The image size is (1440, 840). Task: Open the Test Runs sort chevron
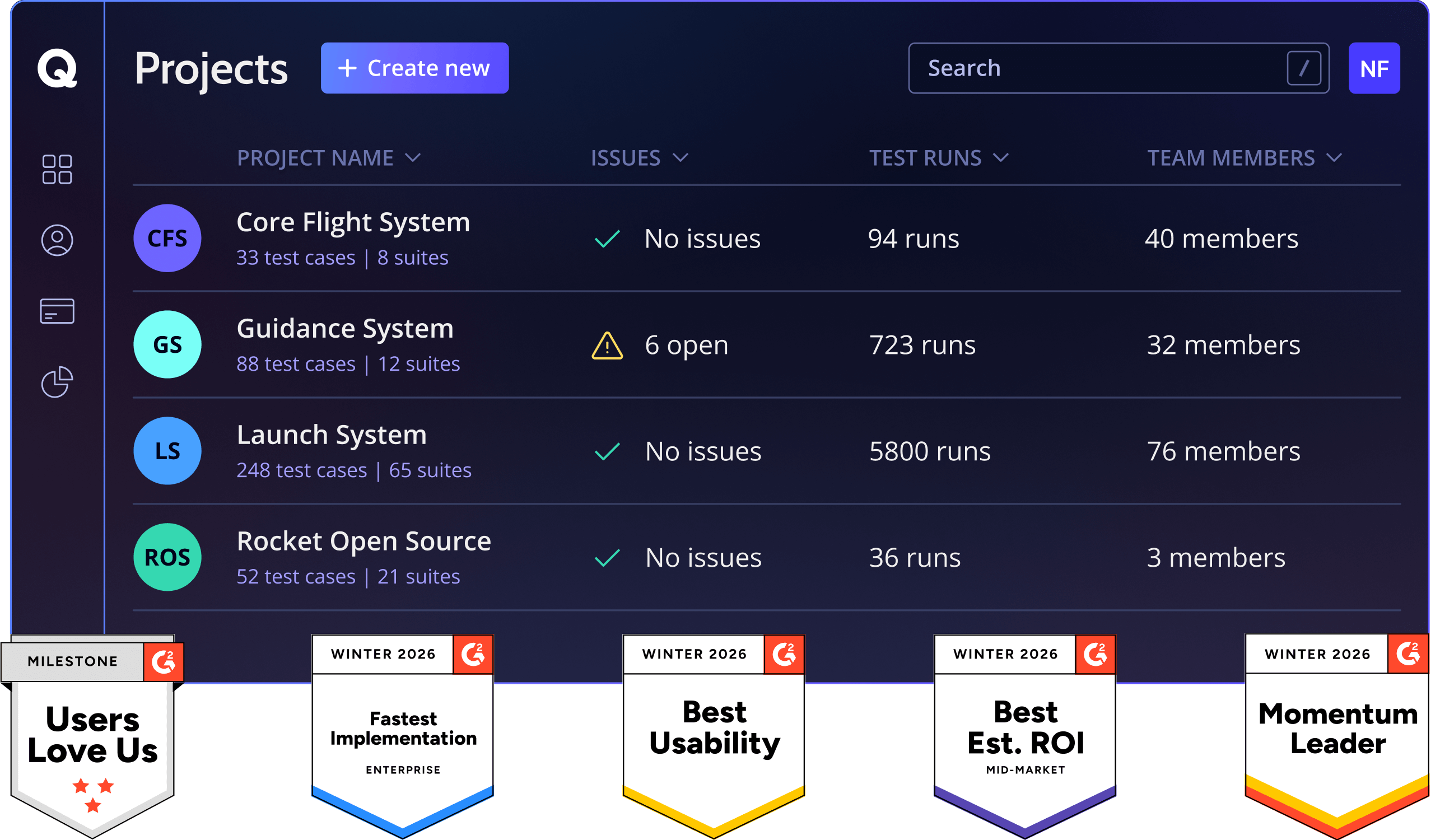pos(1000,158)
